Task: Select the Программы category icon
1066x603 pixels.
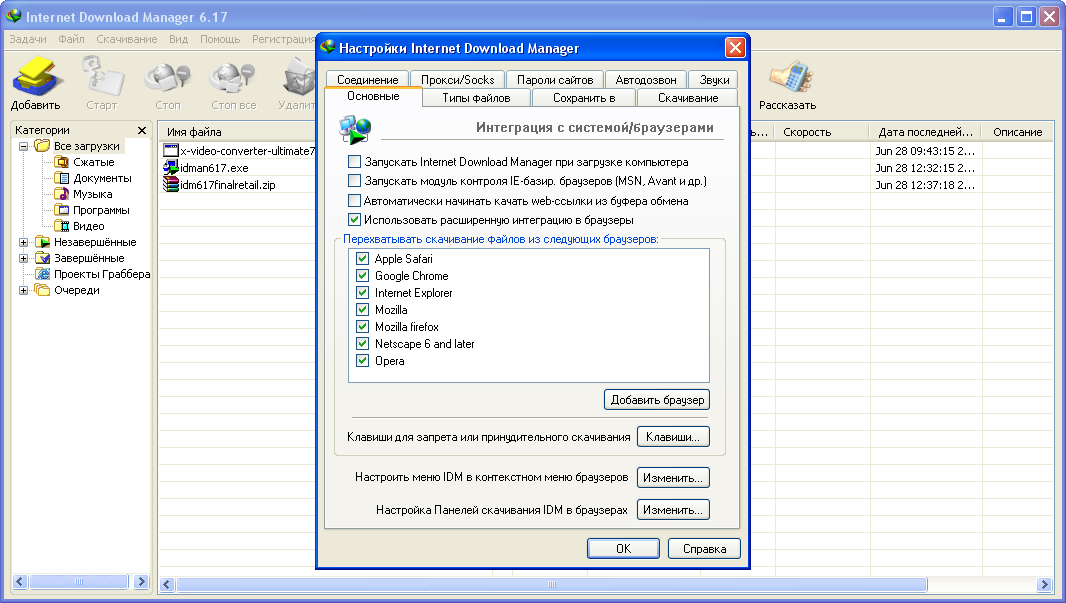Action: 61,210
